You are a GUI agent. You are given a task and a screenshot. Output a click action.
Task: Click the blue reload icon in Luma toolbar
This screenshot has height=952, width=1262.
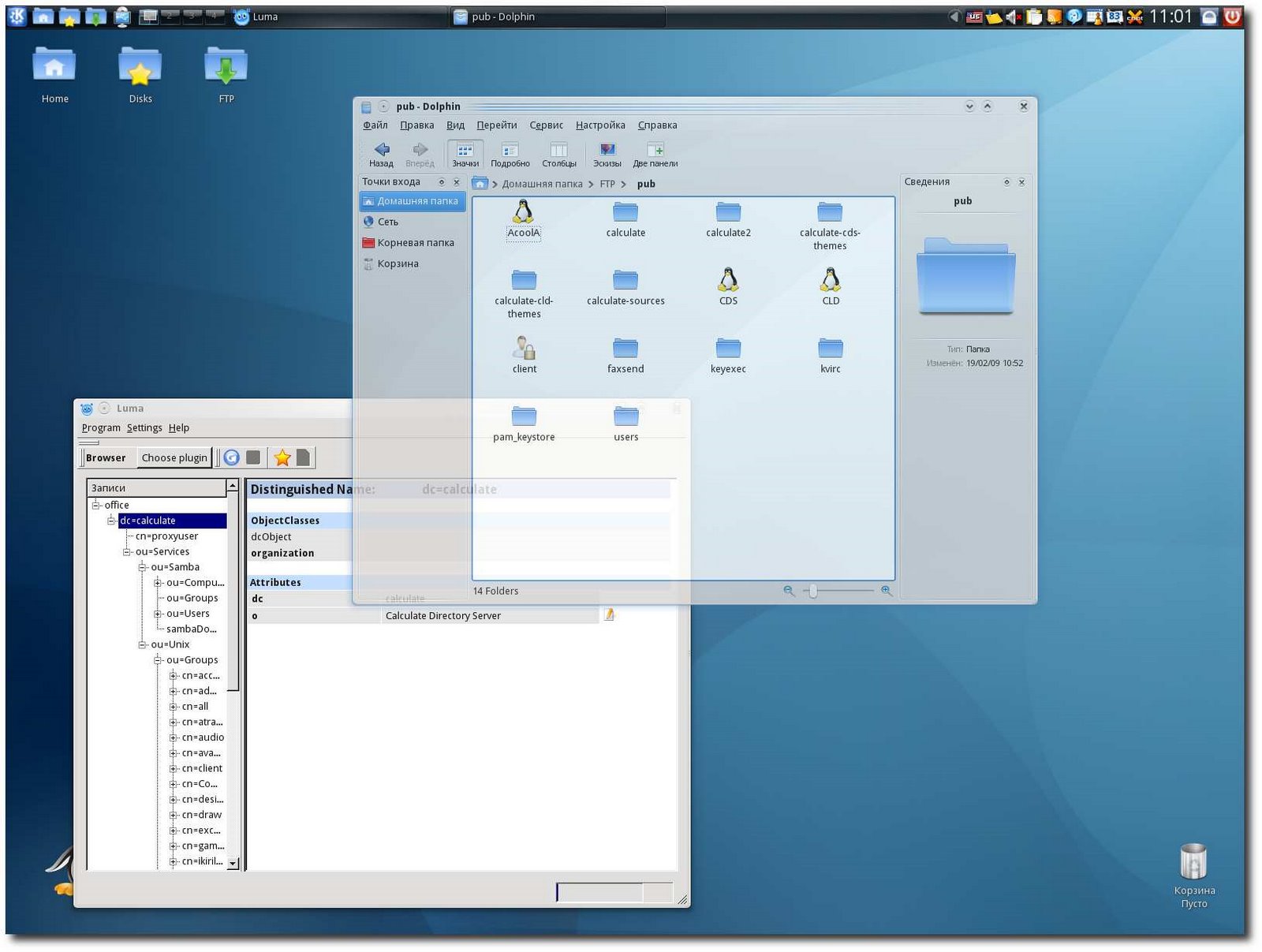coord(231,457)
